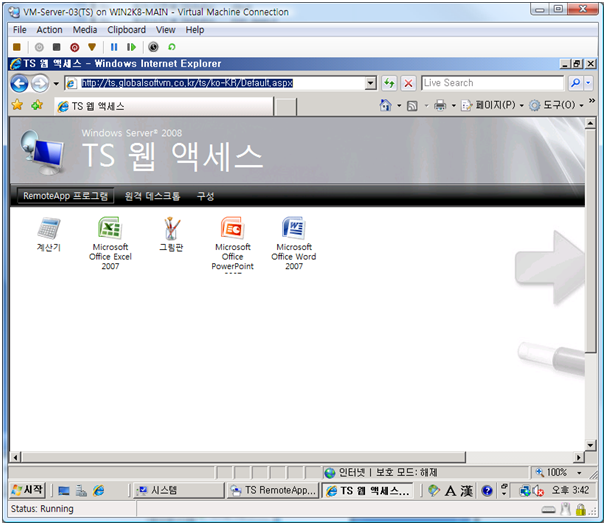Click the IE Refresh button
Image resolution: width=606 pixels, height=525 pixels.
pyautogui.click(x=389, y=83)
